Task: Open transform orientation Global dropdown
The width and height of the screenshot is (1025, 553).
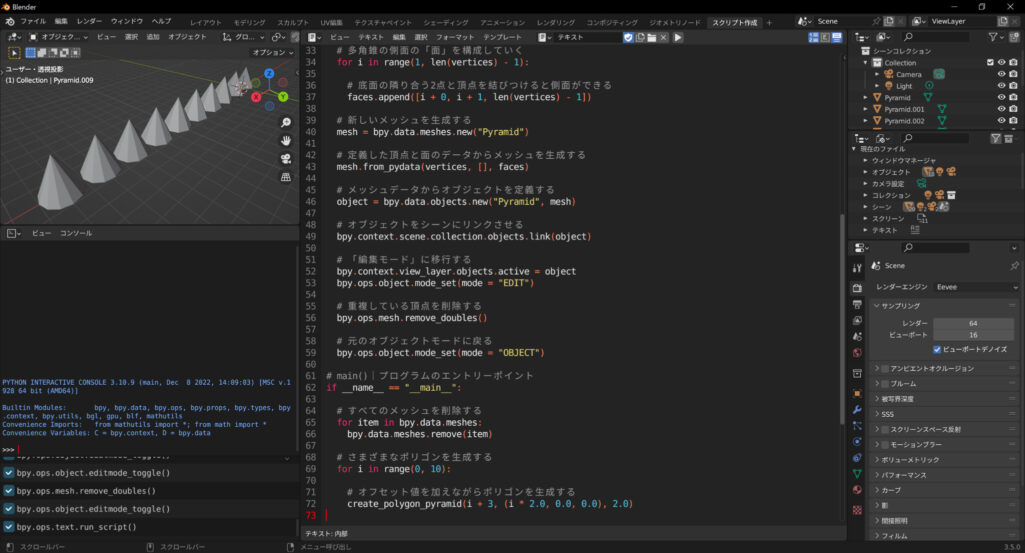Action: (243, 37)
